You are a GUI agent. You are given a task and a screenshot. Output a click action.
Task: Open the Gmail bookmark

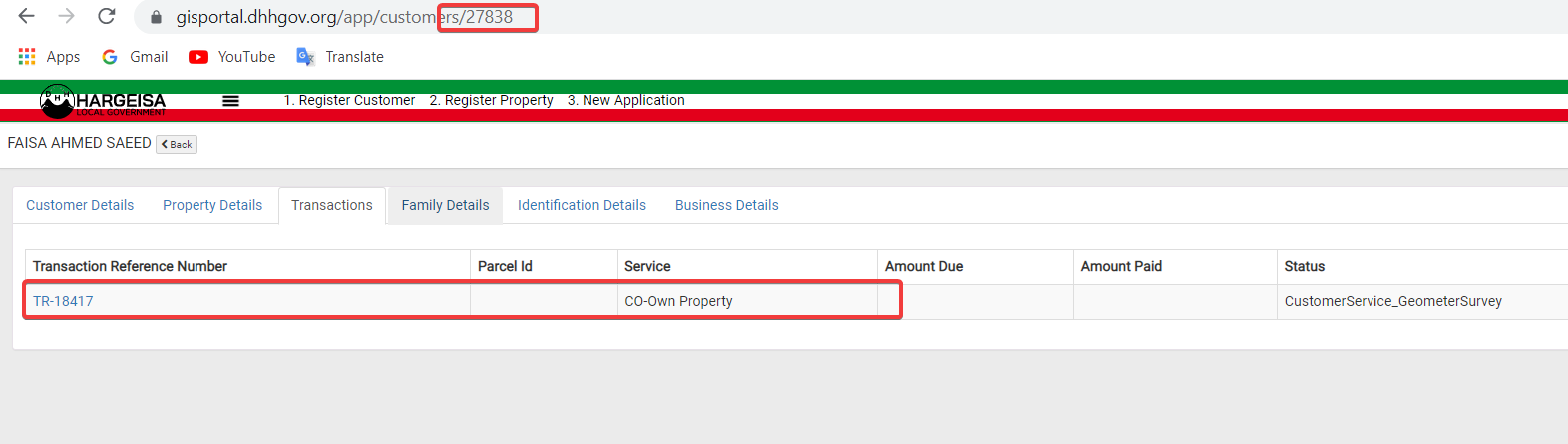(135, 57)
